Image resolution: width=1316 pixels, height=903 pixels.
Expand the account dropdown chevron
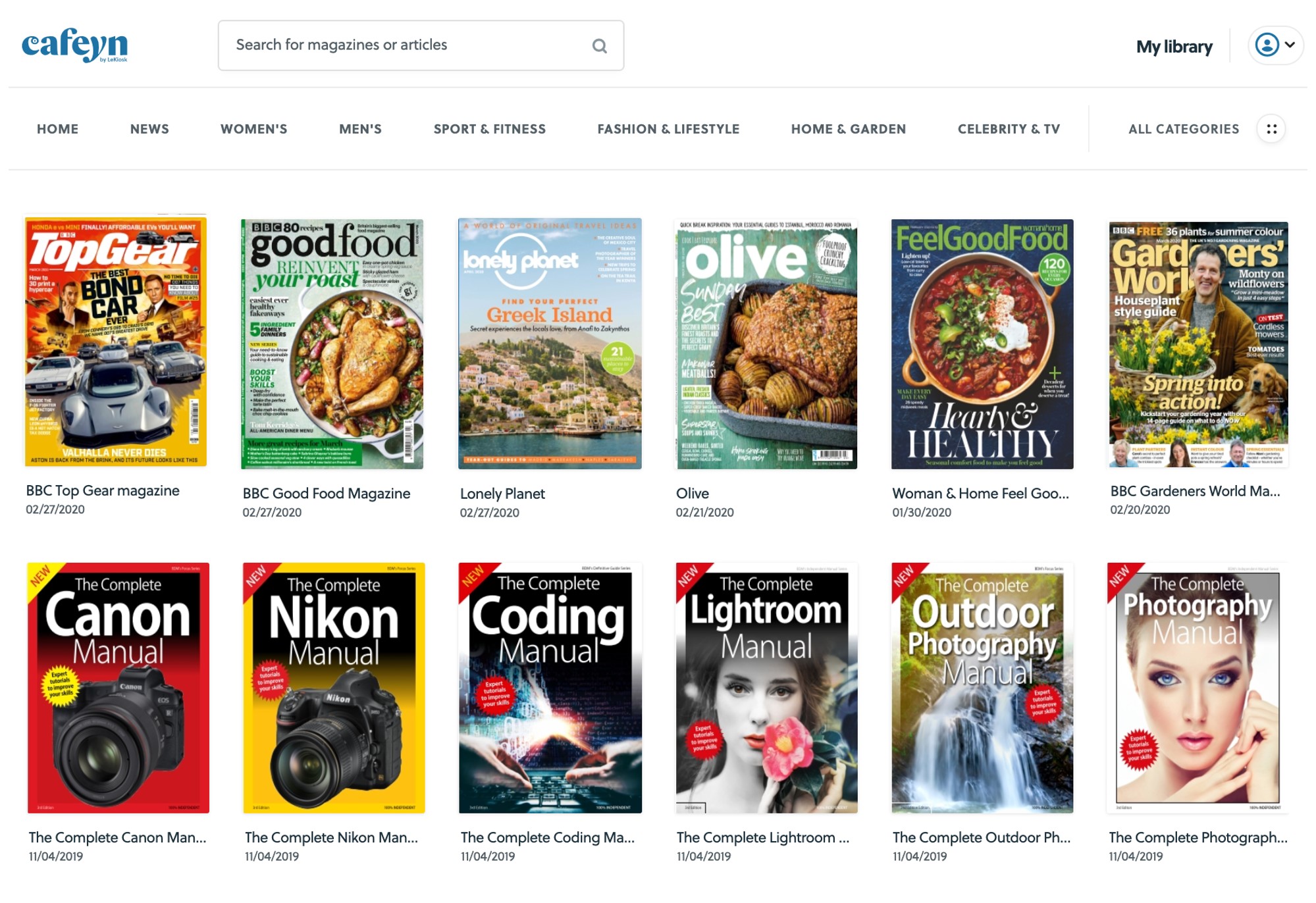pyautogui.click(x=1290, y=45)
